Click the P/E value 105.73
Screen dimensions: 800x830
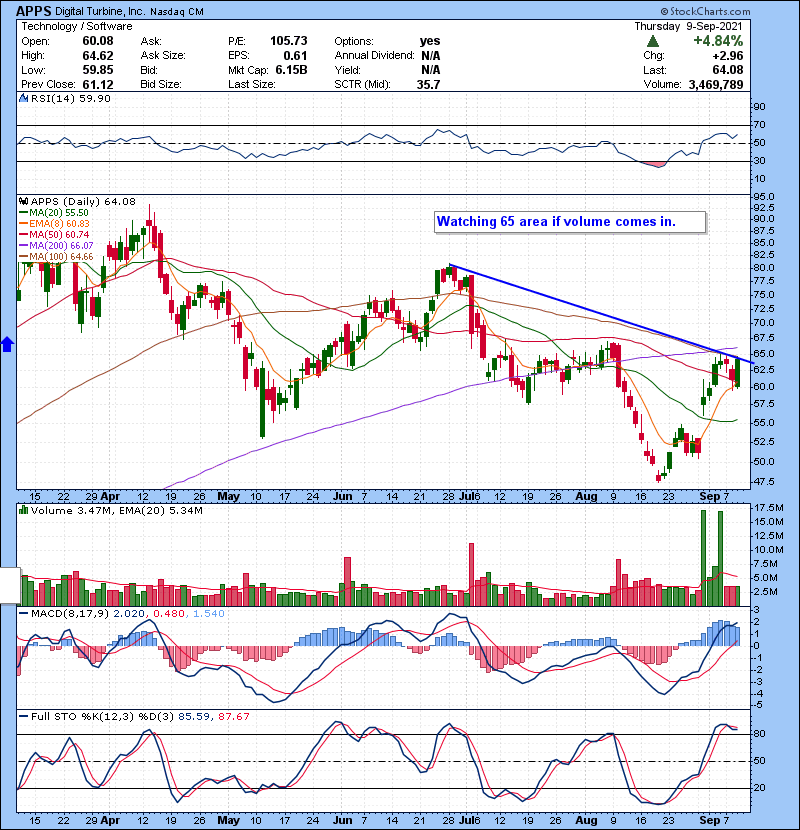click(x=289, y=41)
